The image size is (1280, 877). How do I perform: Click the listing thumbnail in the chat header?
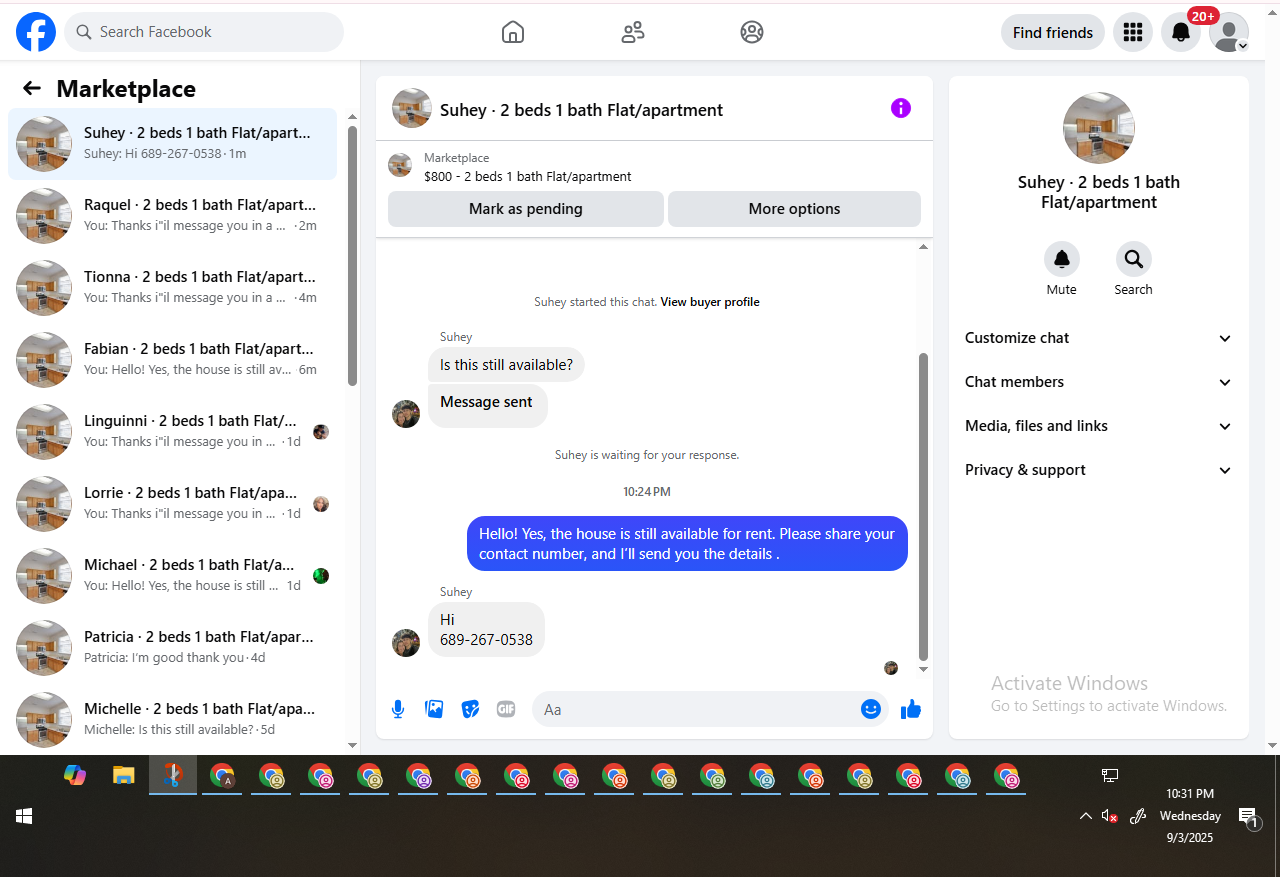pyautogui.click(x=412, y=108)
